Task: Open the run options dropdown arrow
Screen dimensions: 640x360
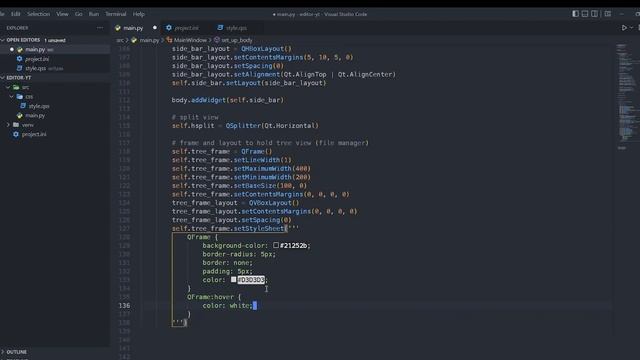Action: click(631, 28)
